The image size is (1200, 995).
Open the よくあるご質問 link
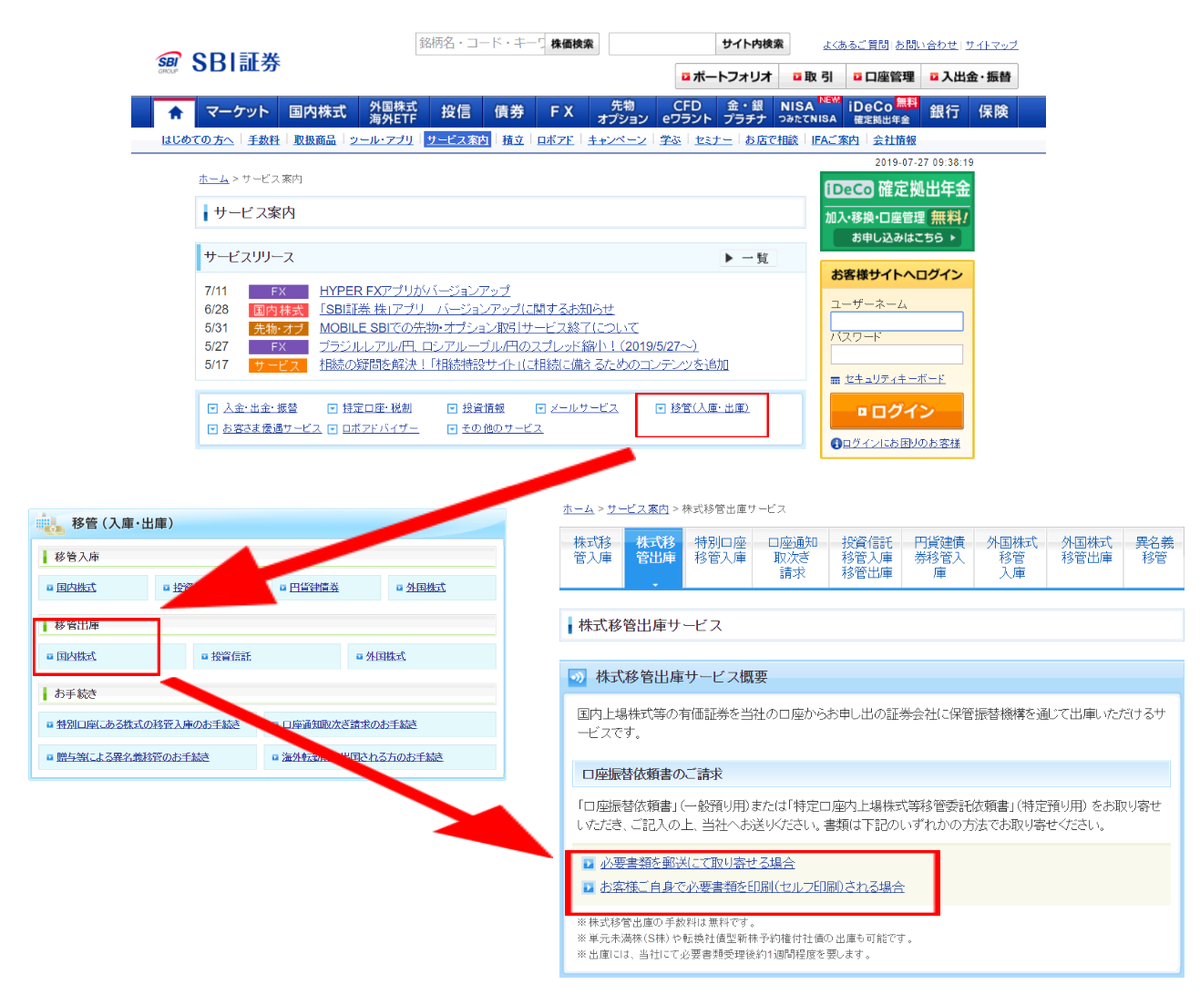pos(855,45)
